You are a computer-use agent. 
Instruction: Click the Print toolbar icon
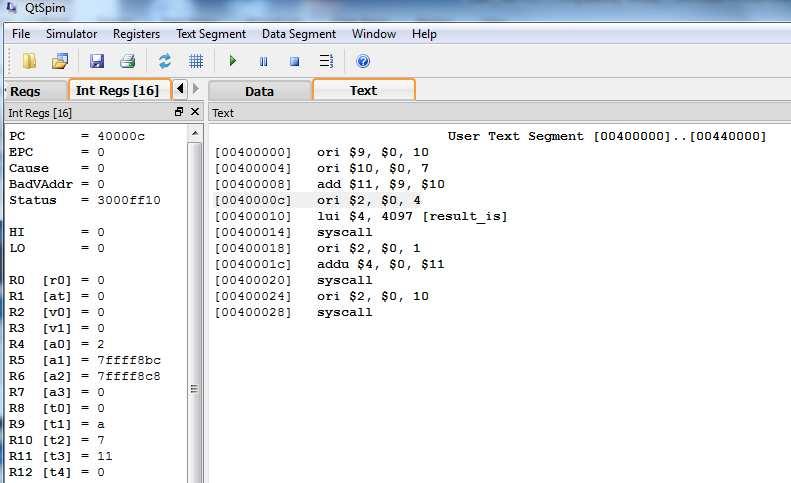128,61
